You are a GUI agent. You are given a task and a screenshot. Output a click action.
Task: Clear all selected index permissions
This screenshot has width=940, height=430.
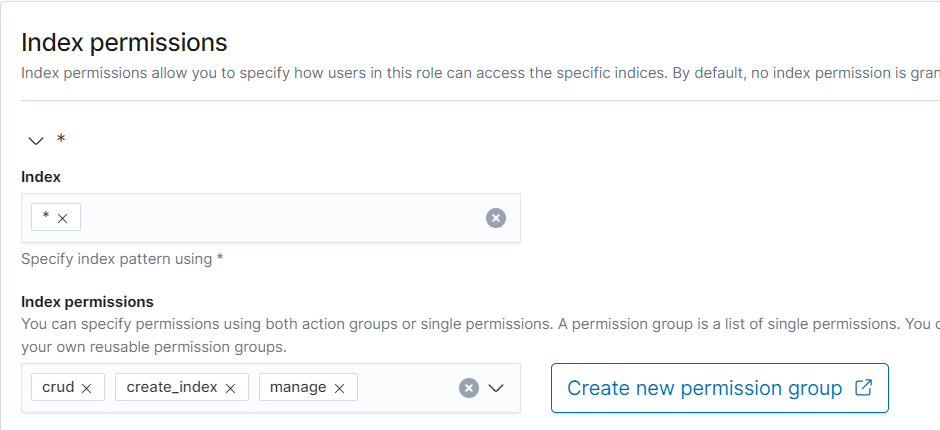click(468, 388)
